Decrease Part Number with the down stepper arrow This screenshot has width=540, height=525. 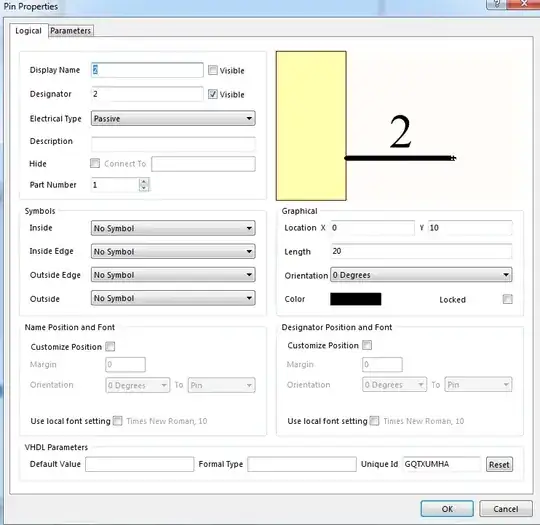coord(144,188)
